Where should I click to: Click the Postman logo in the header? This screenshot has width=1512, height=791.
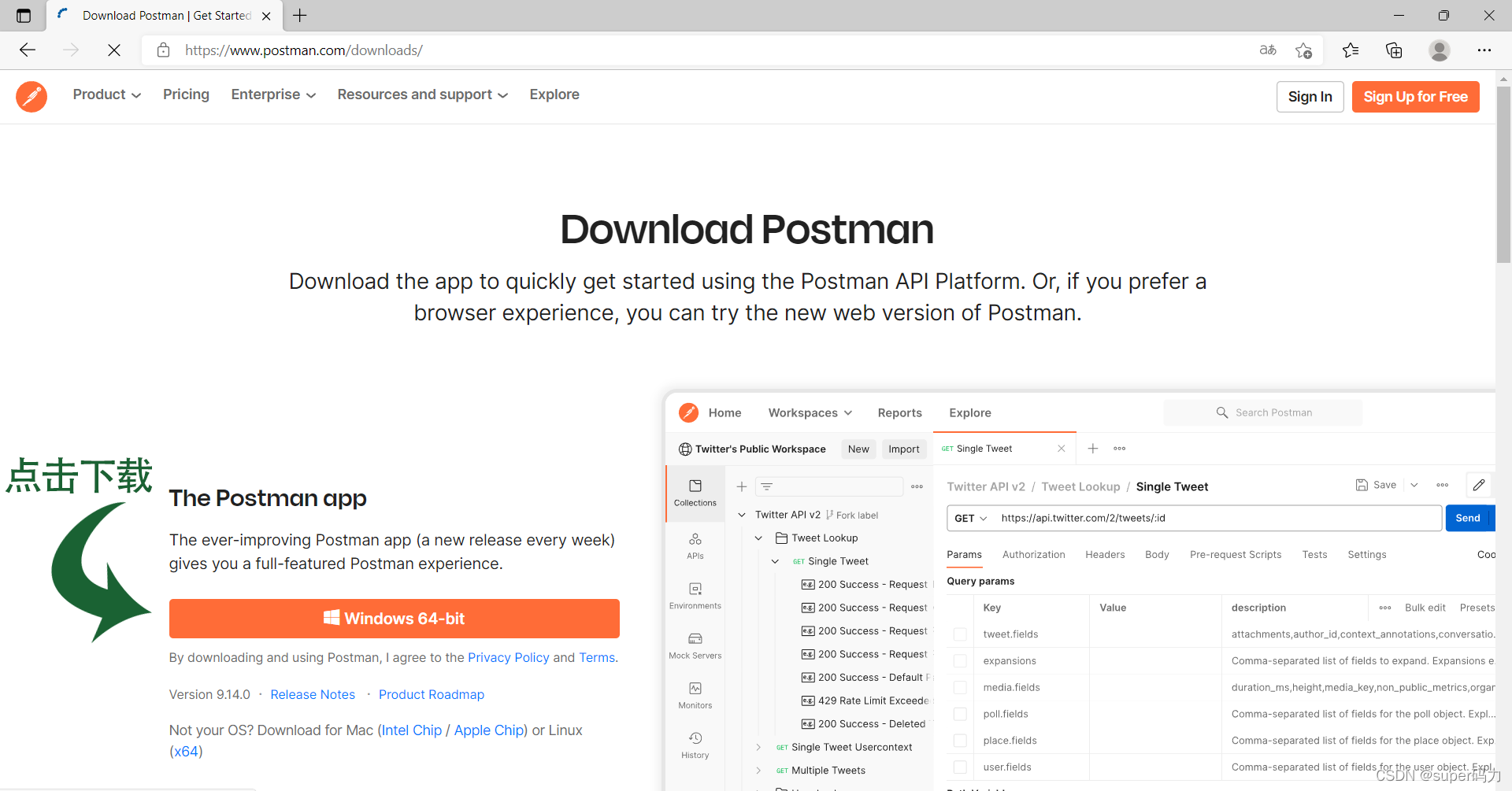(x=31, y=96)
